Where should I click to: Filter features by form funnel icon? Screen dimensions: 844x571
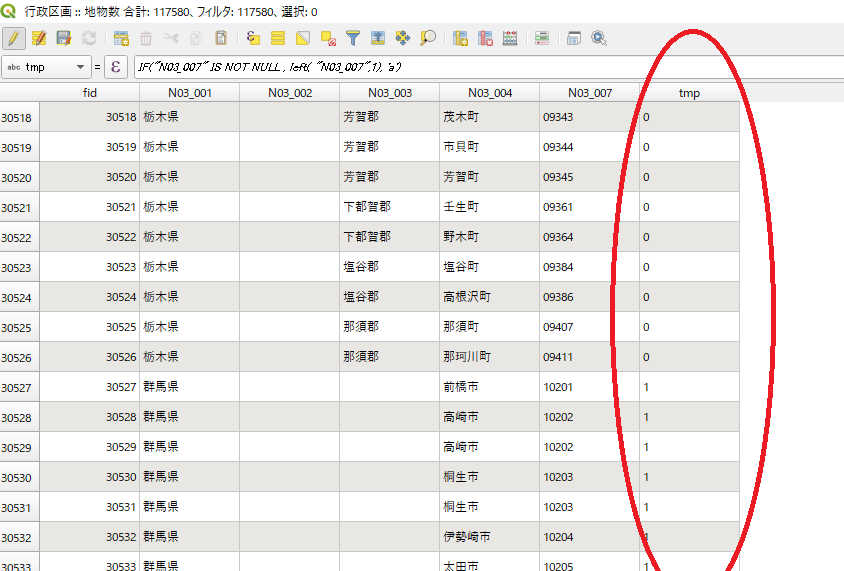pyautogui.click(x=353, y=38)
